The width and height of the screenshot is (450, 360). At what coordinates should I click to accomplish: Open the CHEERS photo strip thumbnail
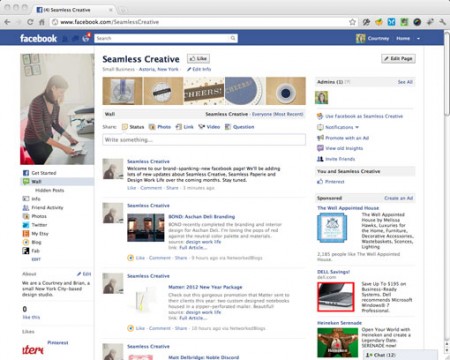point(204,91)
